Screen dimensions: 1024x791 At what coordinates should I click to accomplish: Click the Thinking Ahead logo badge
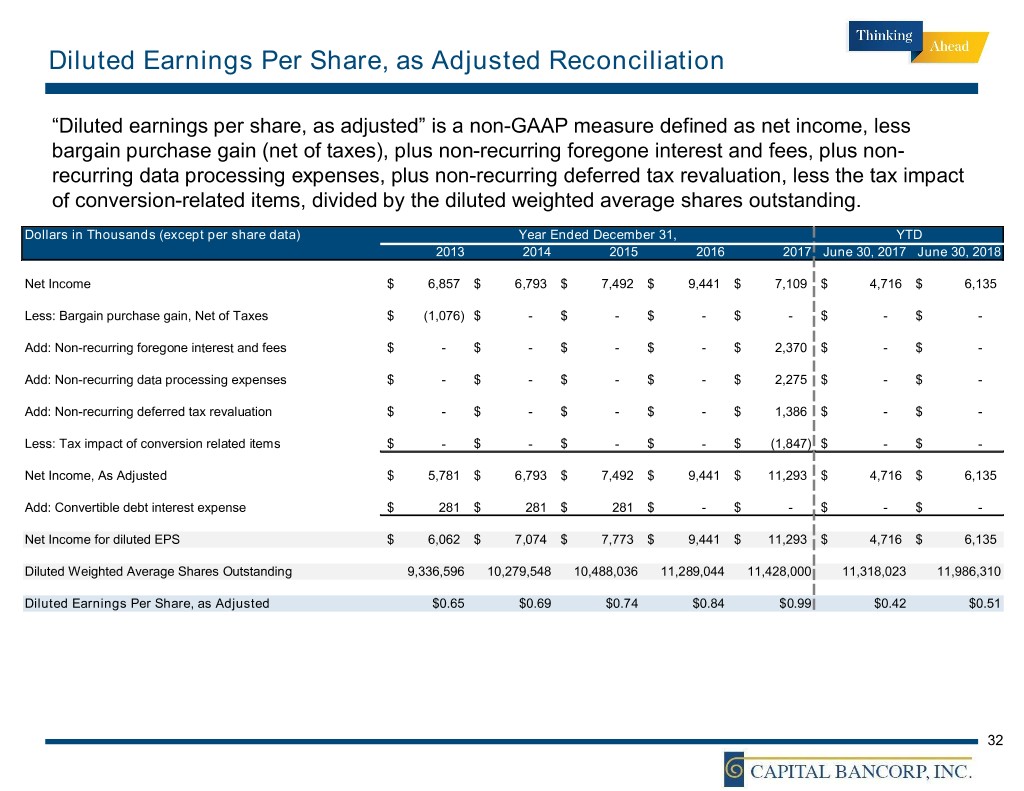pos(919,43)
